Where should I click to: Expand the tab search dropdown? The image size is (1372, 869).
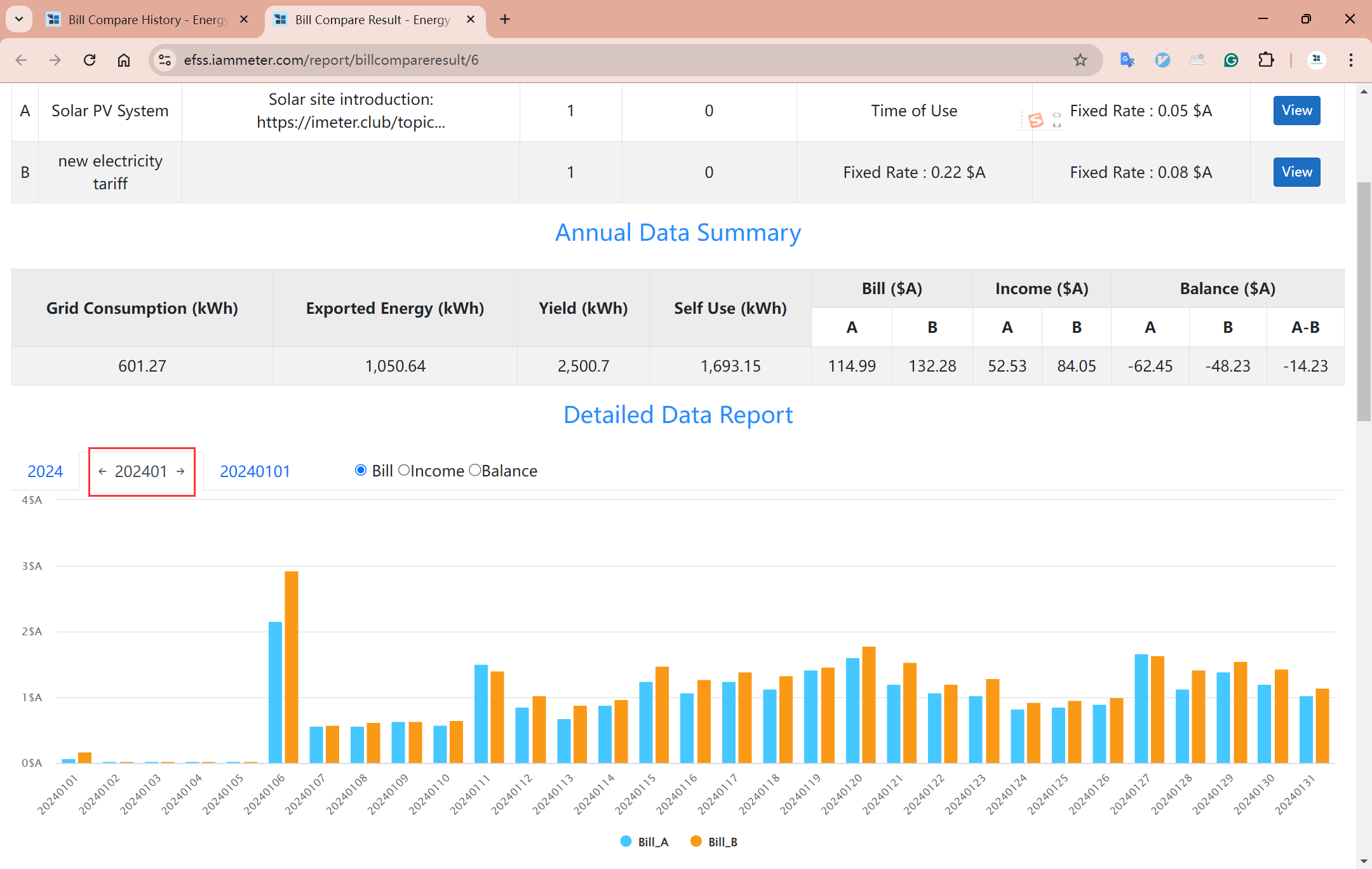[19, 19]
